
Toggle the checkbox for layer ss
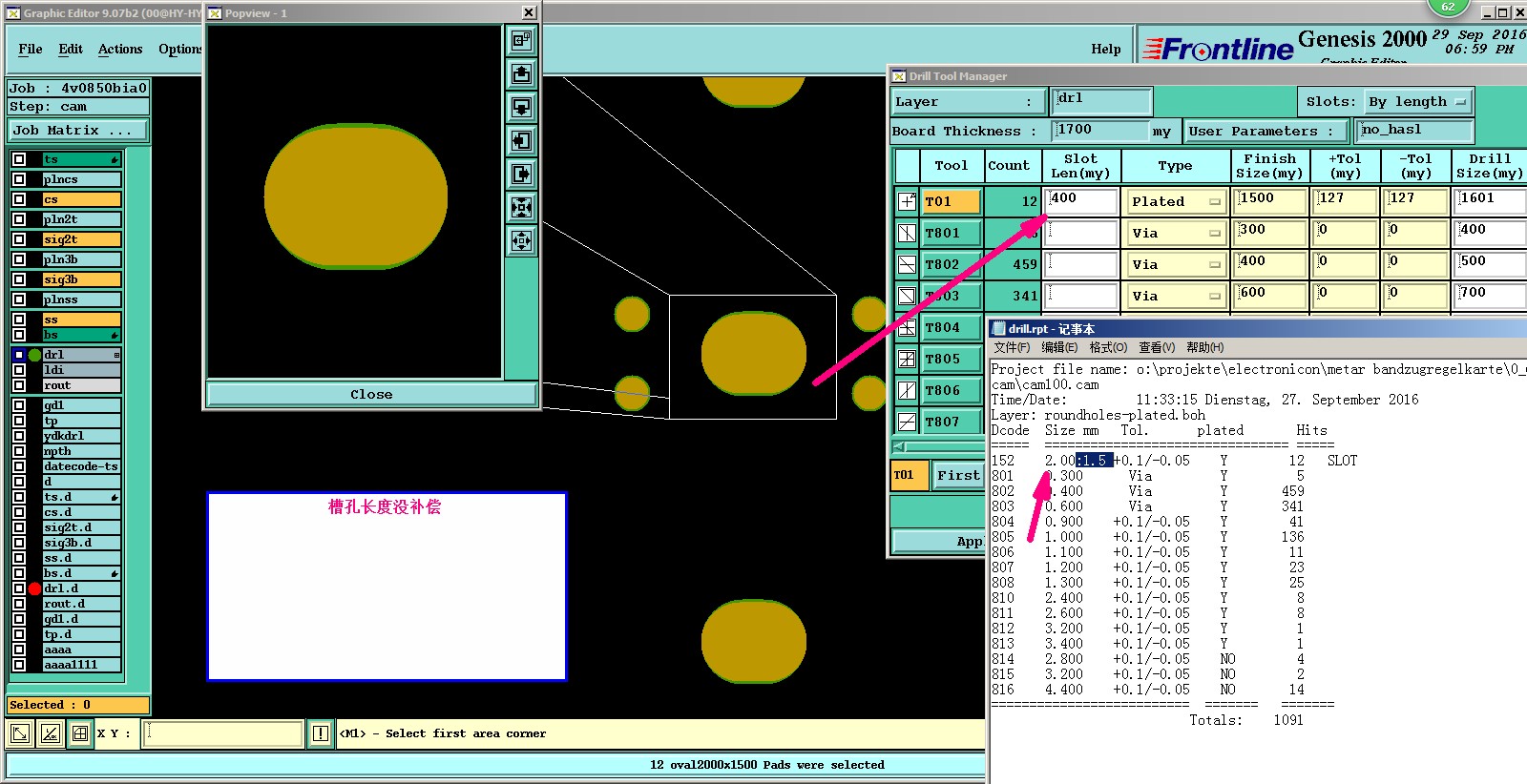pos(19,320)
